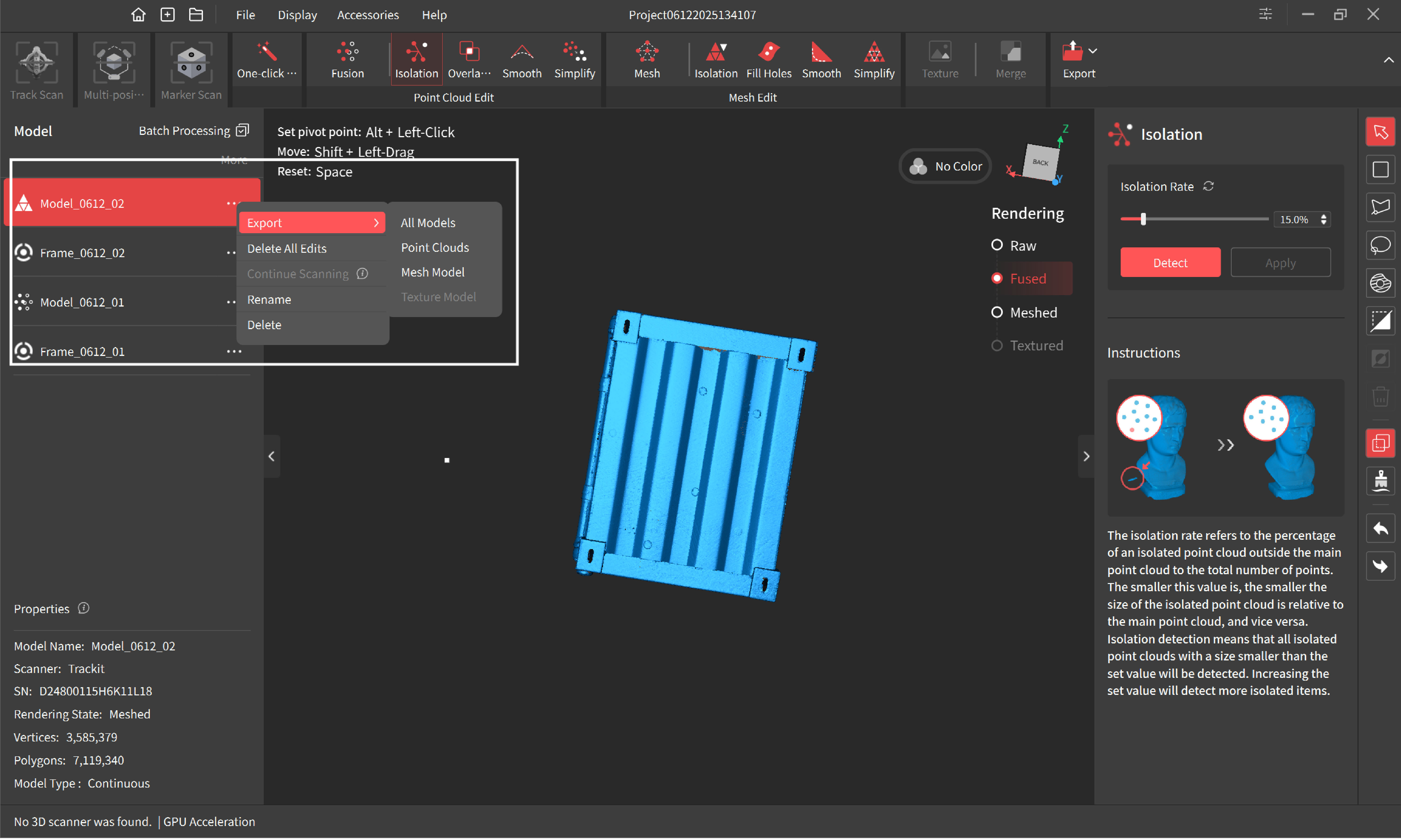
Task: Click the Detect button
Action: tap(1170, 263)
